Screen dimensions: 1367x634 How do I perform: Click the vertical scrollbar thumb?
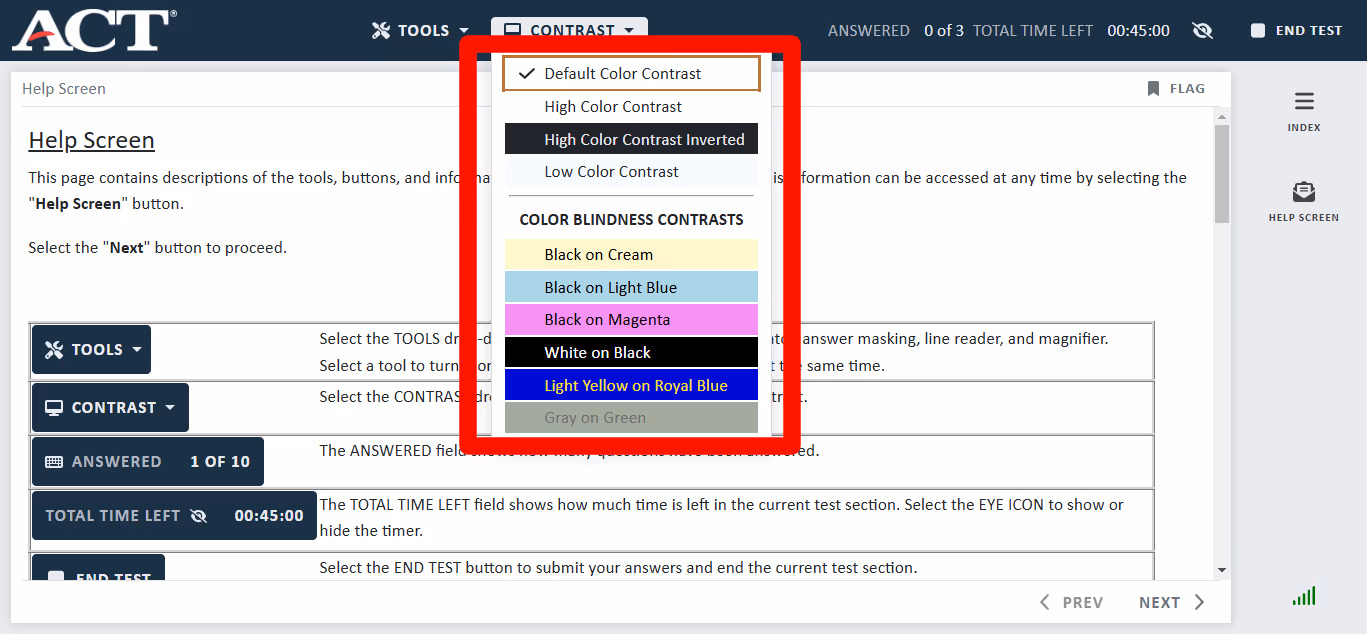click(x=1222, y=174)
